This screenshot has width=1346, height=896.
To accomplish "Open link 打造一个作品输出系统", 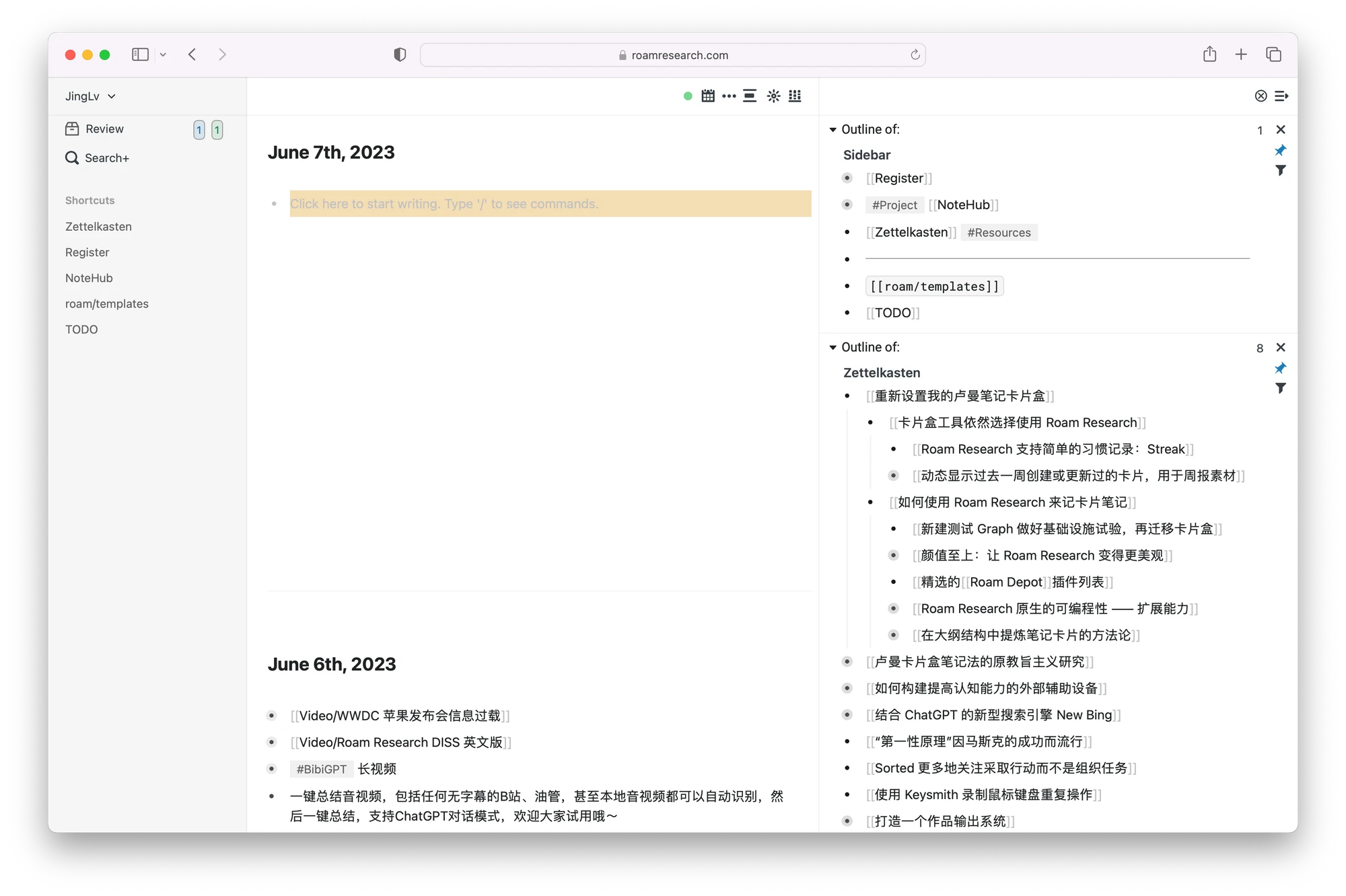I will (x=940, y=821).
